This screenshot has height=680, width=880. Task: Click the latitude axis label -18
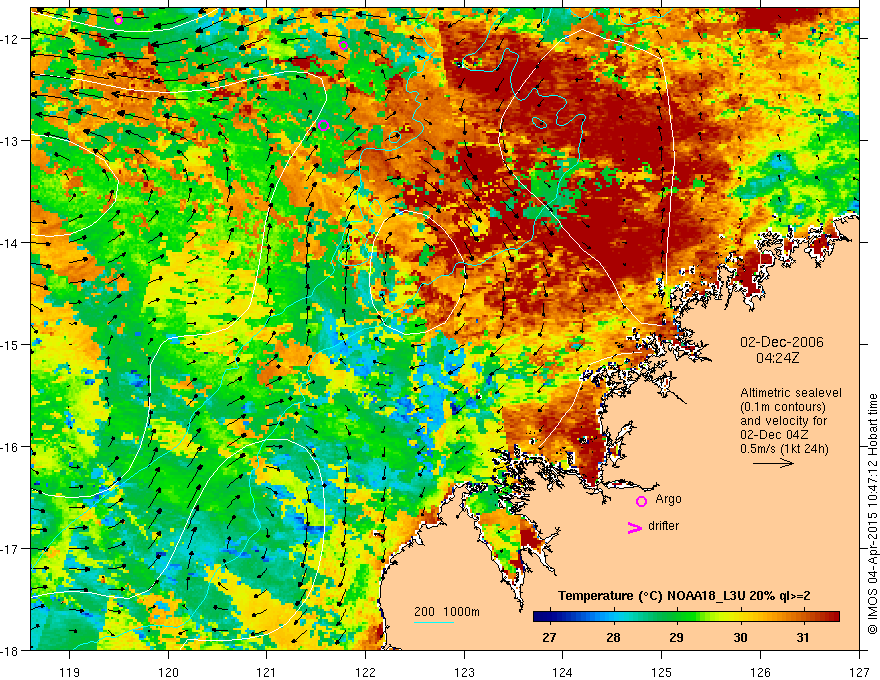[x=10, y=650]
